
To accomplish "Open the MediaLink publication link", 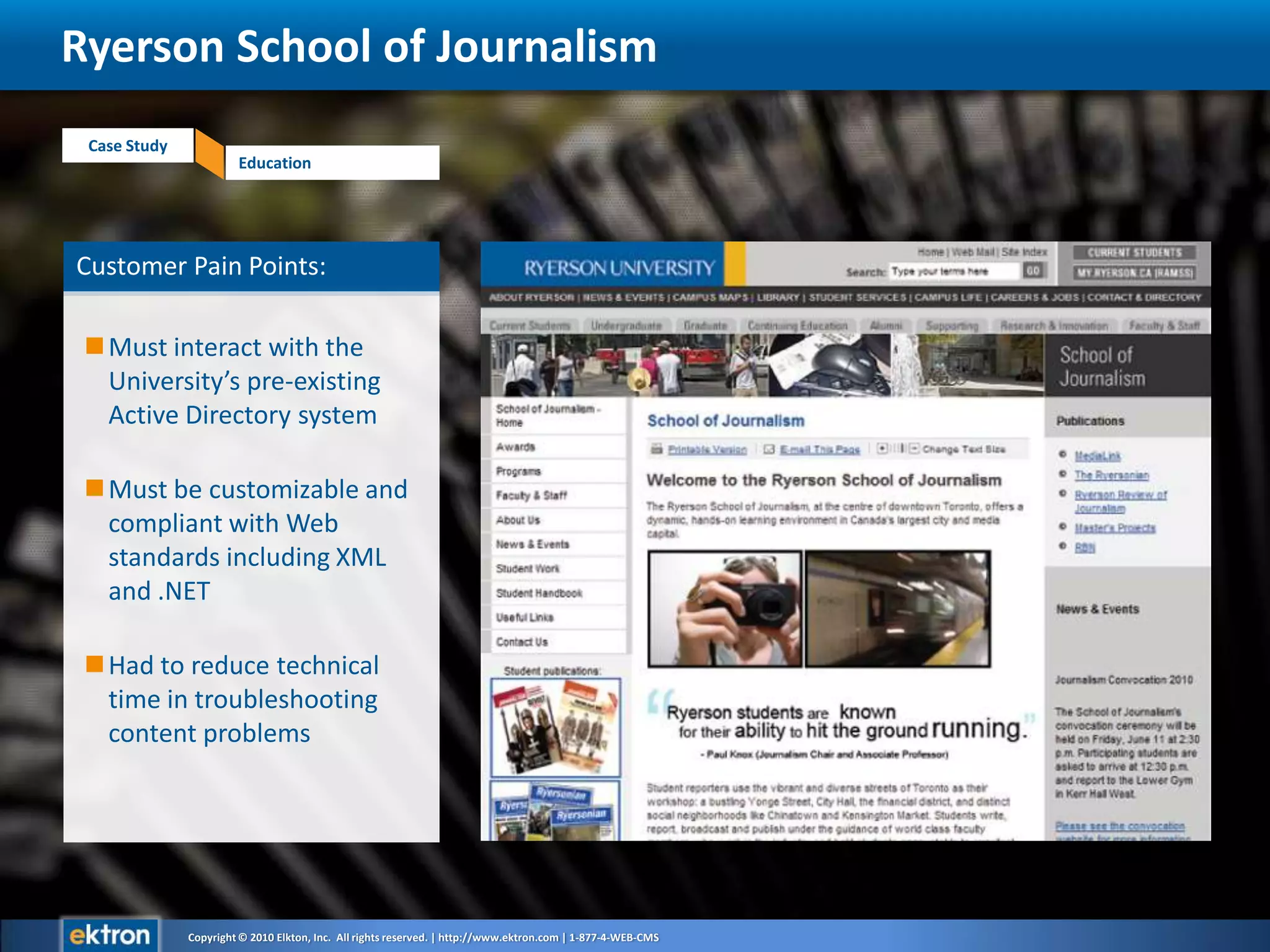I will (1098, 456).
